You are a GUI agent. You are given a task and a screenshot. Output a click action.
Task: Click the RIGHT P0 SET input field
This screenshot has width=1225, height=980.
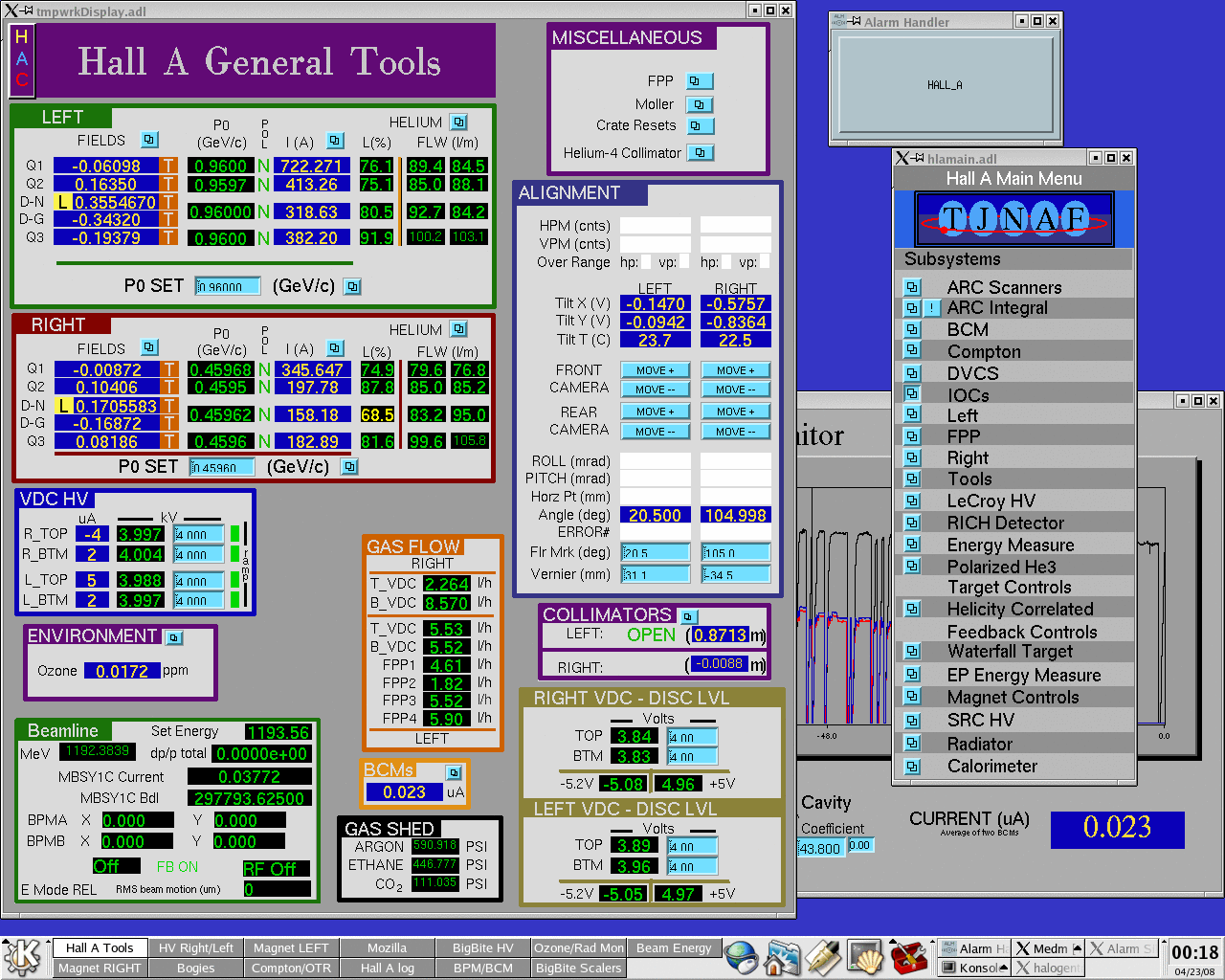click(222, 467)
